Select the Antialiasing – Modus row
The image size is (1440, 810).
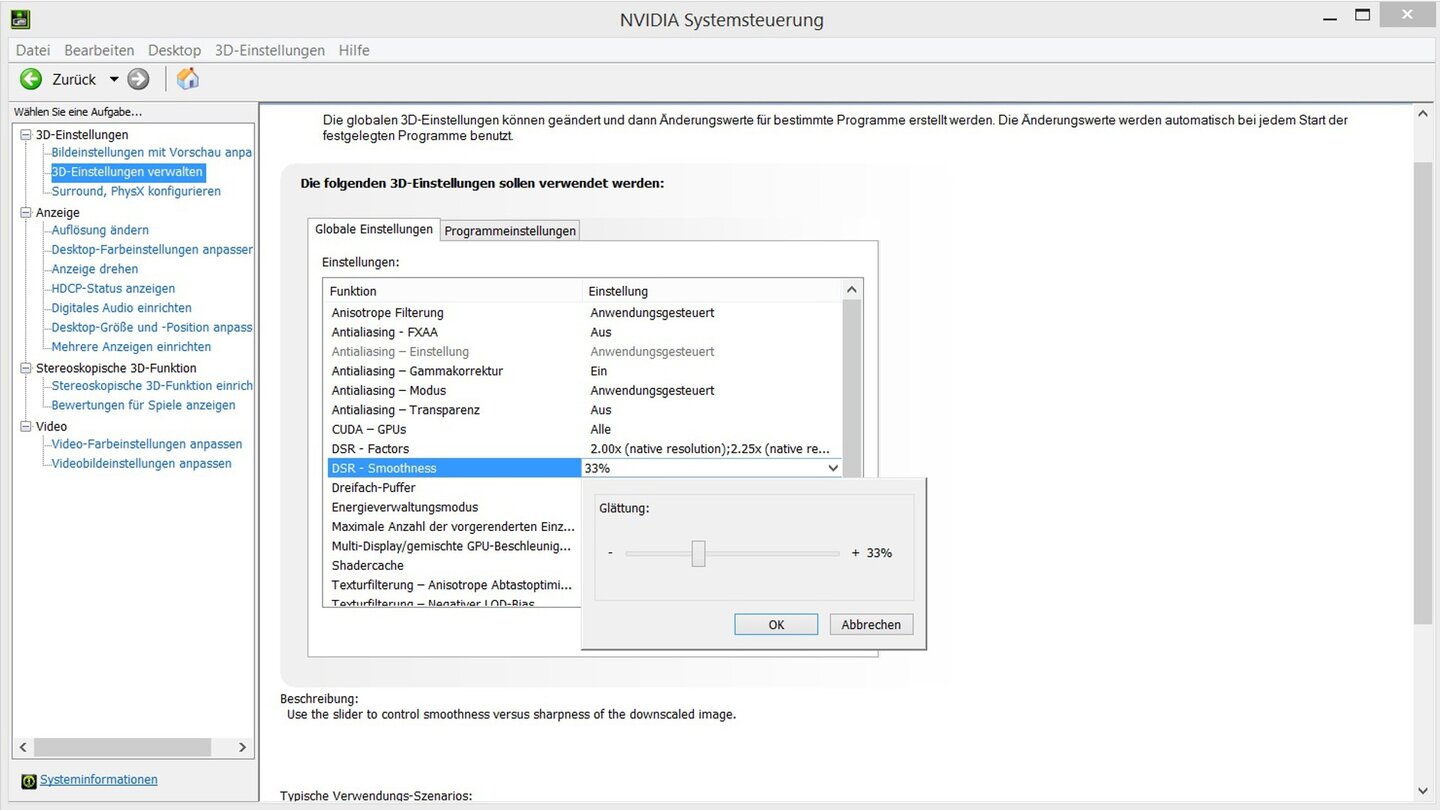coord(585,390)
